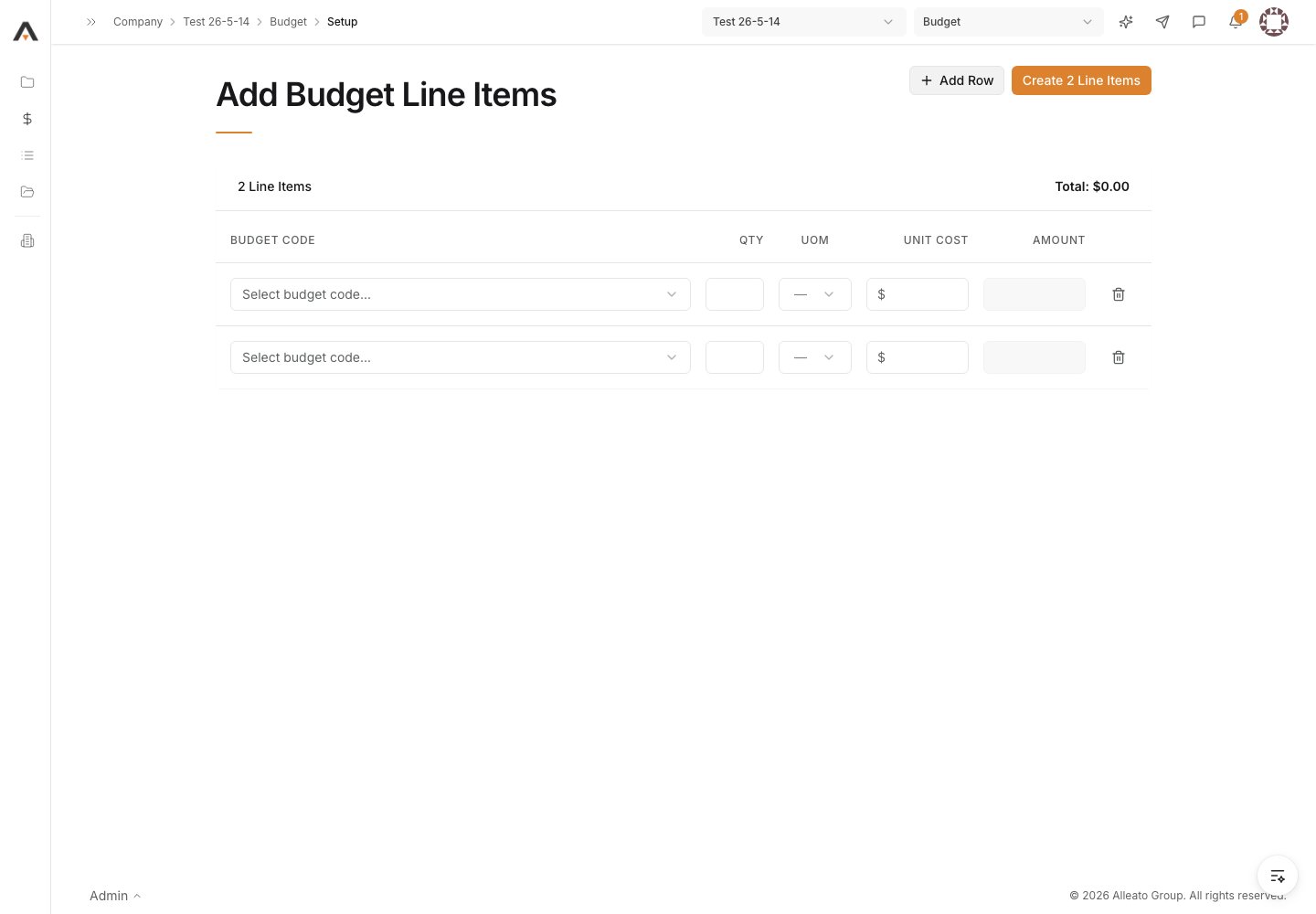Open the Test 26-5-14 project dropdown
This screenshot has width=1316, height=914.
click(803, 22)
